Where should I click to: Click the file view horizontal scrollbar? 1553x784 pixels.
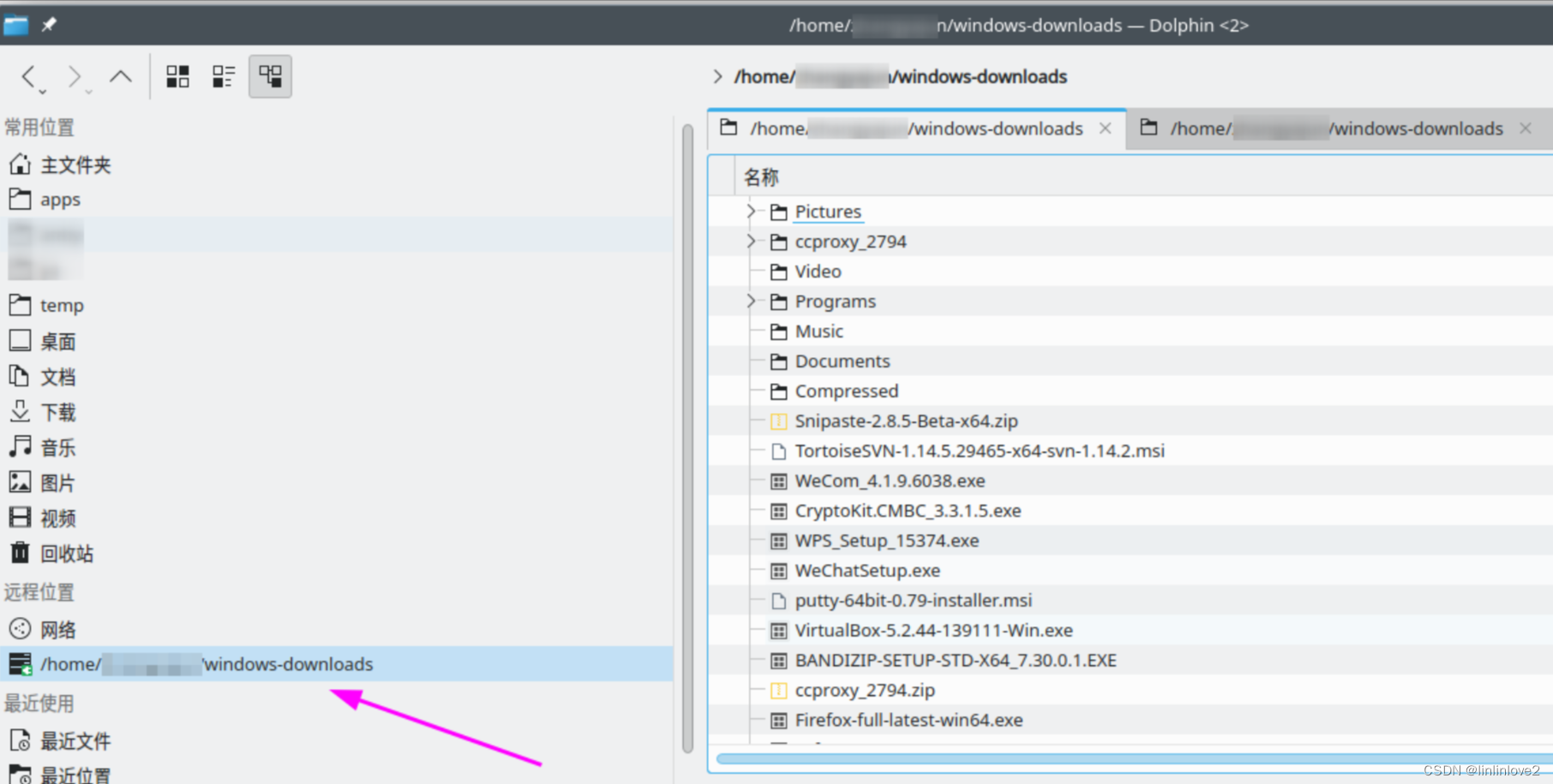[x=1134, y=758]
